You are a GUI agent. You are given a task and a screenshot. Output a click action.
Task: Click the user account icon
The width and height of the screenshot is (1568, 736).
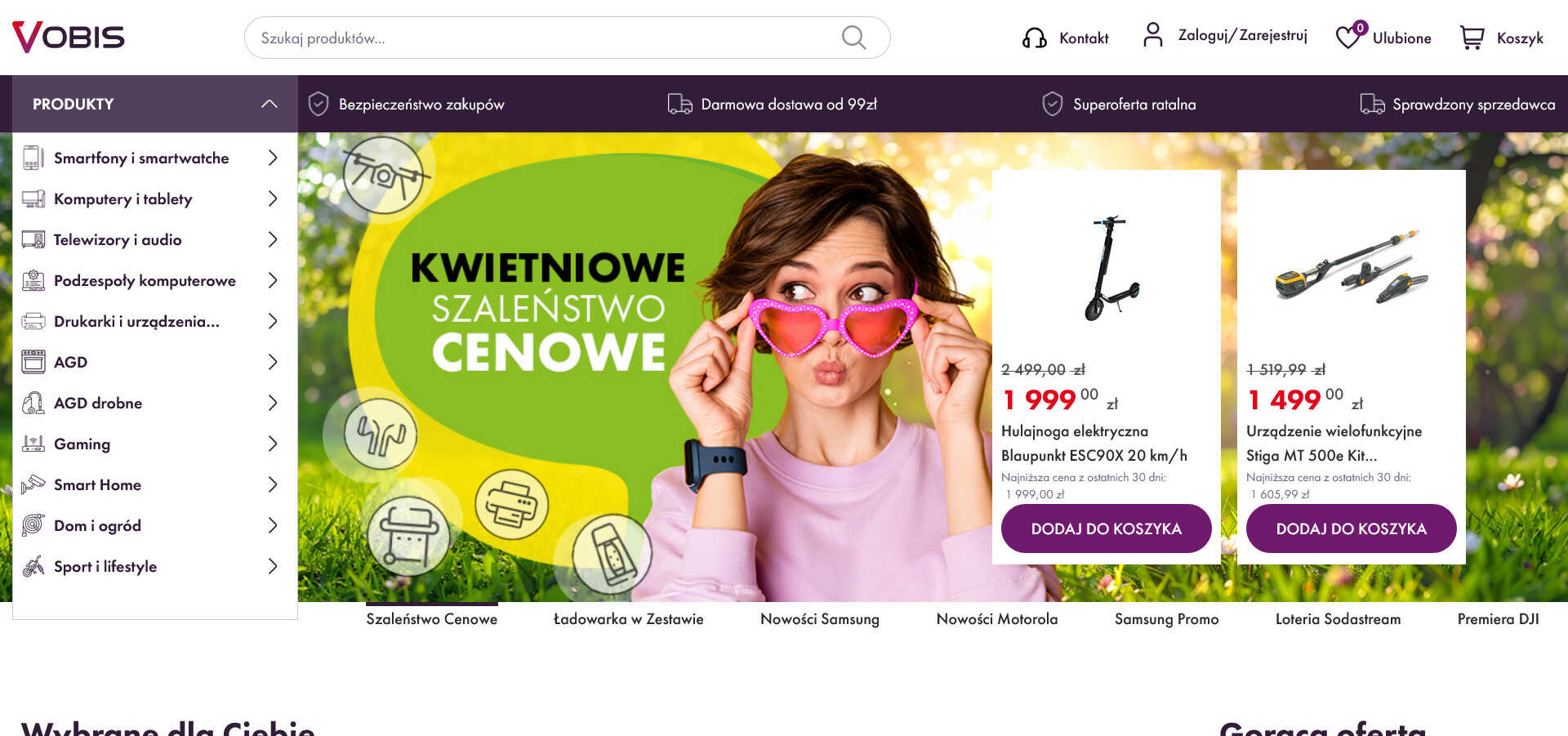(x=1152, y=35)
